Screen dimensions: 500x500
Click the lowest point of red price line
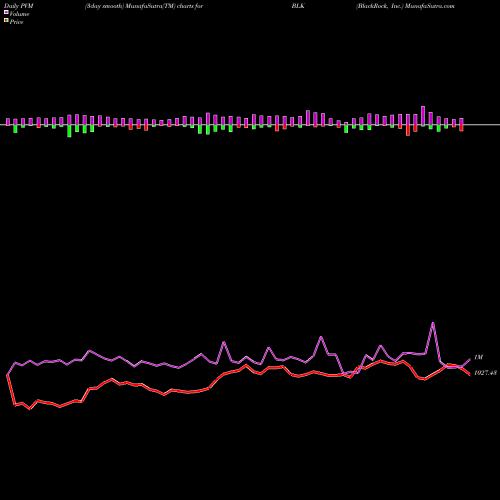[30, 409]
